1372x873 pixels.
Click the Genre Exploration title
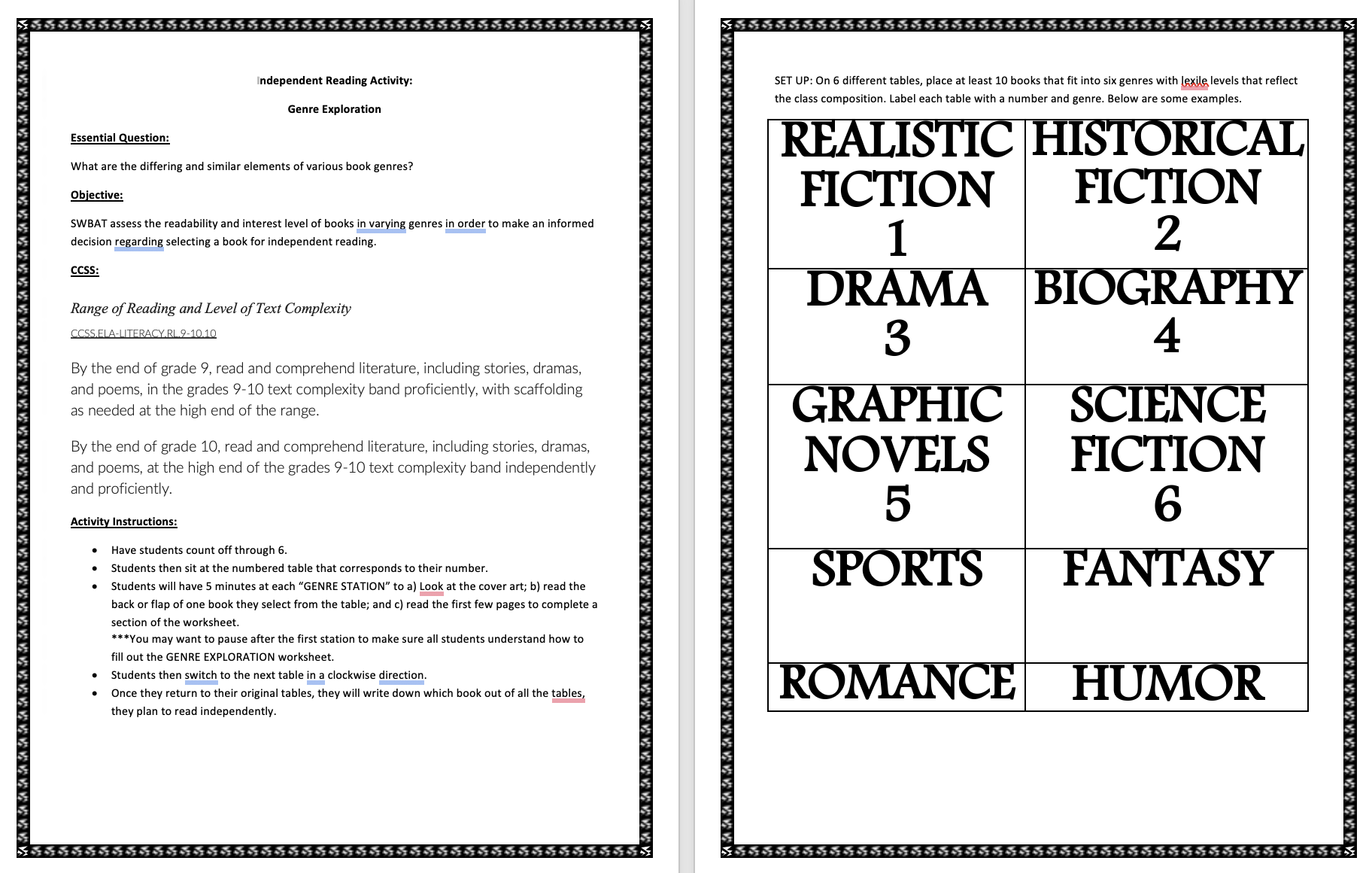point(333,108)
